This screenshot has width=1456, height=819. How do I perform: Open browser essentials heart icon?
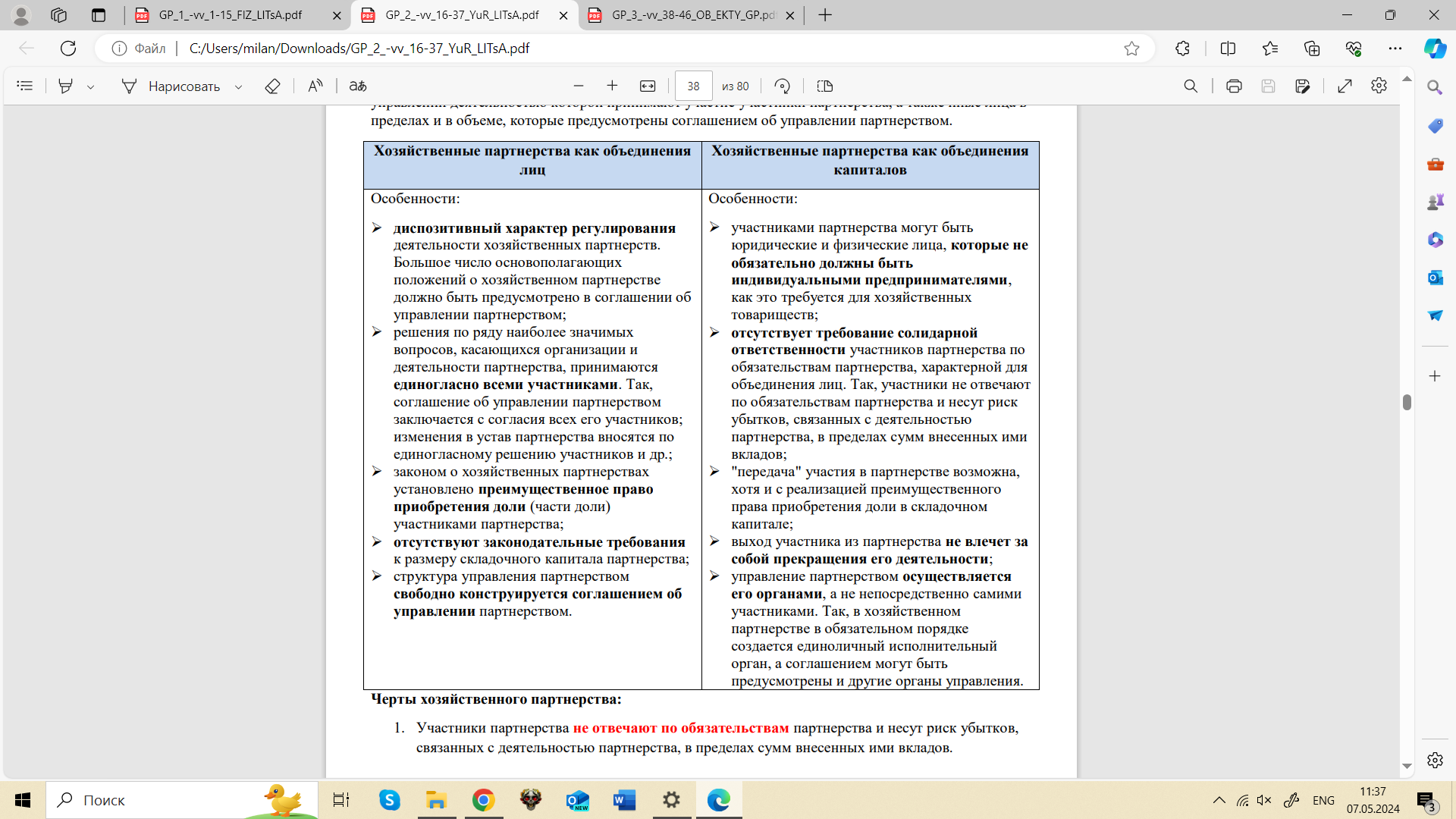(x=1354, y=49)
